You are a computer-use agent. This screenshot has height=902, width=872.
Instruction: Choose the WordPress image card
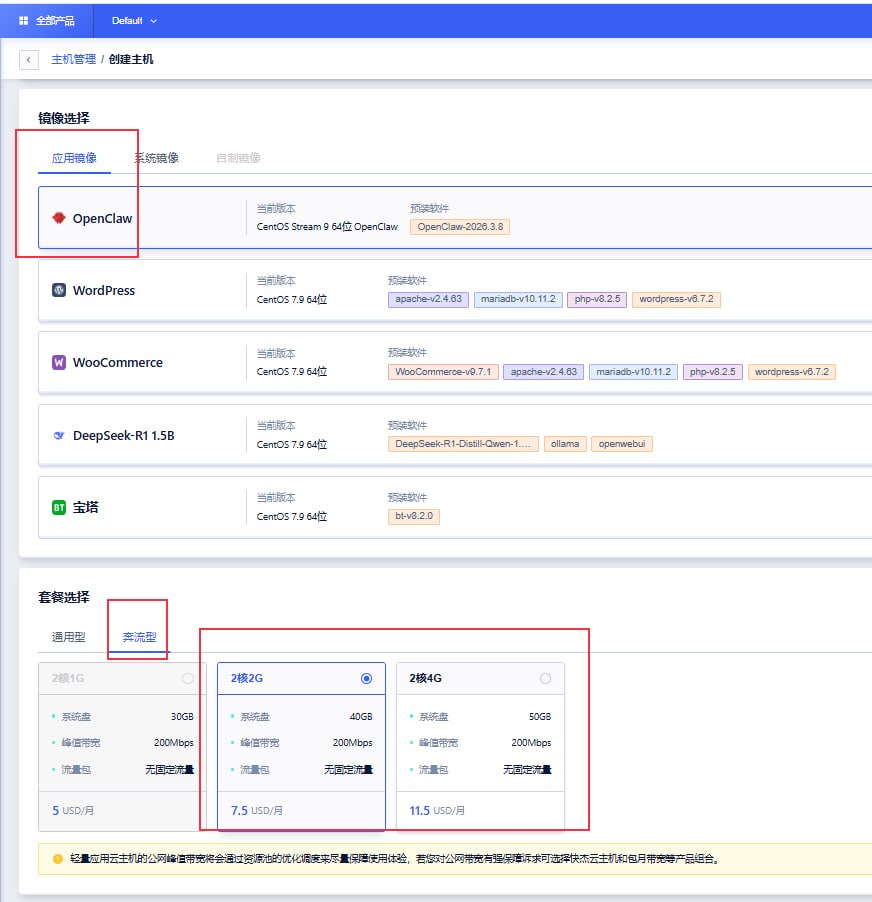[455, 290]
